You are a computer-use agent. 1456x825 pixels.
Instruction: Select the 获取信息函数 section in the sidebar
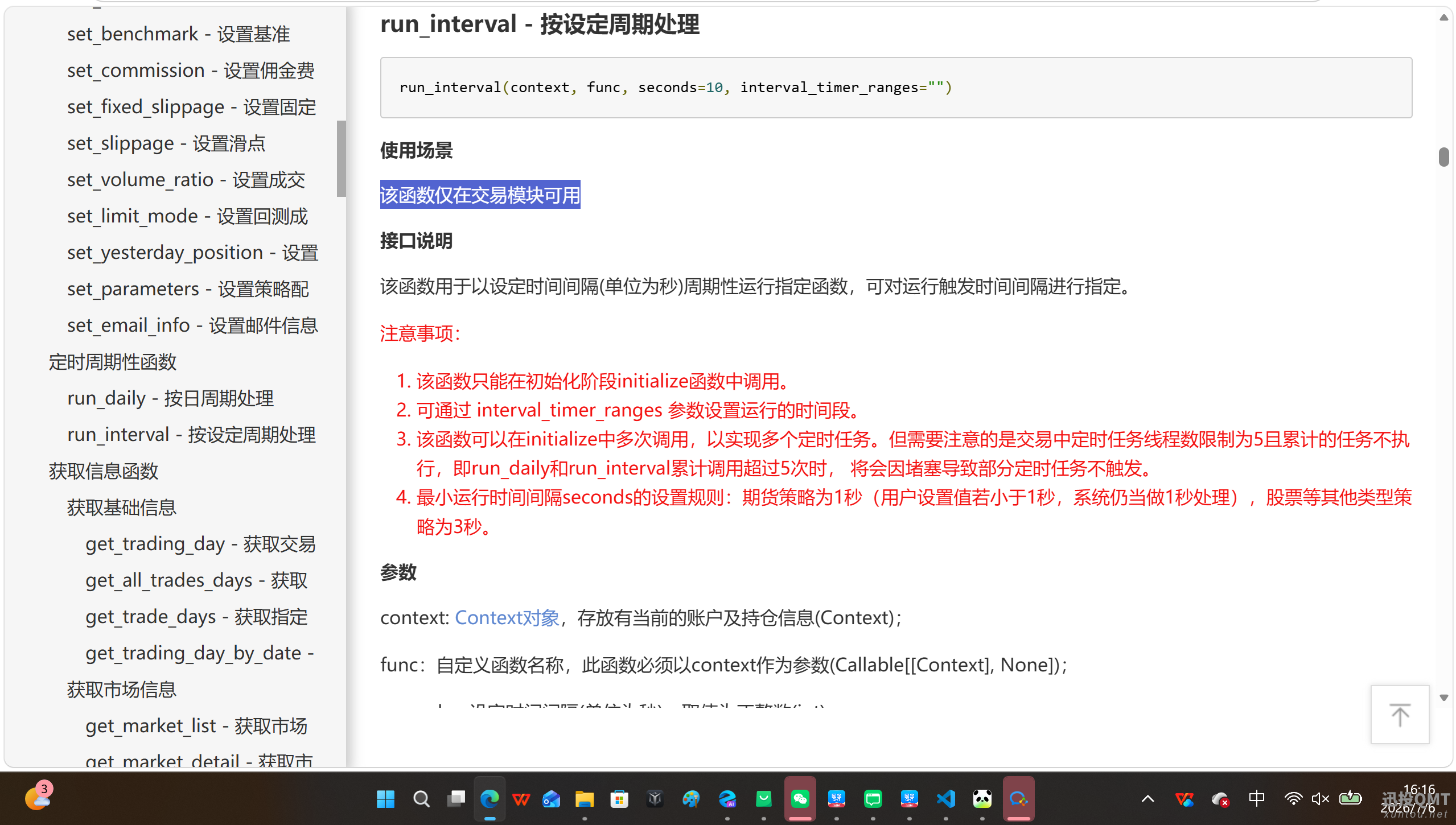104,471
